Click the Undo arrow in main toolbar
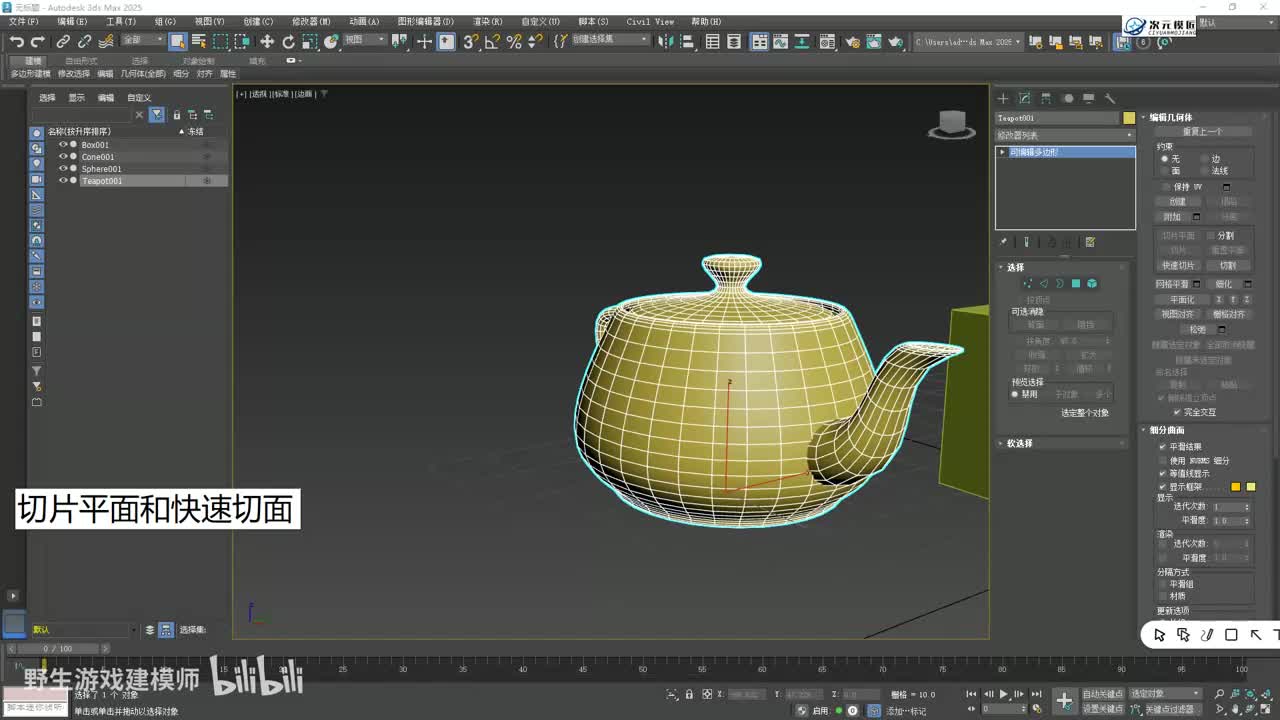1280x720 pixels. click(x=17, y=41)
